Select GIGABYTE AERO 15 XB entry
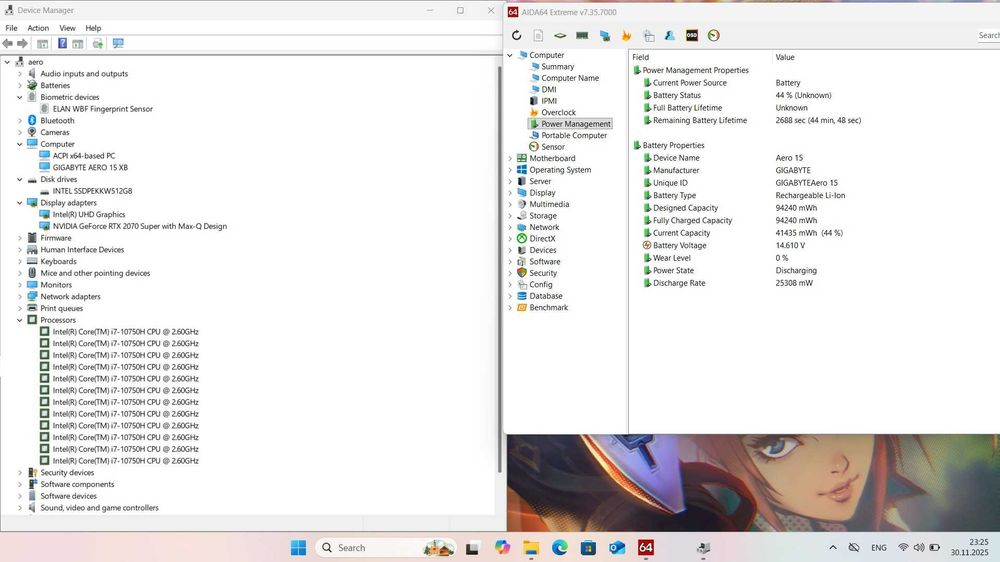This screenshot has width=1000, height=562. pos(90,167)
